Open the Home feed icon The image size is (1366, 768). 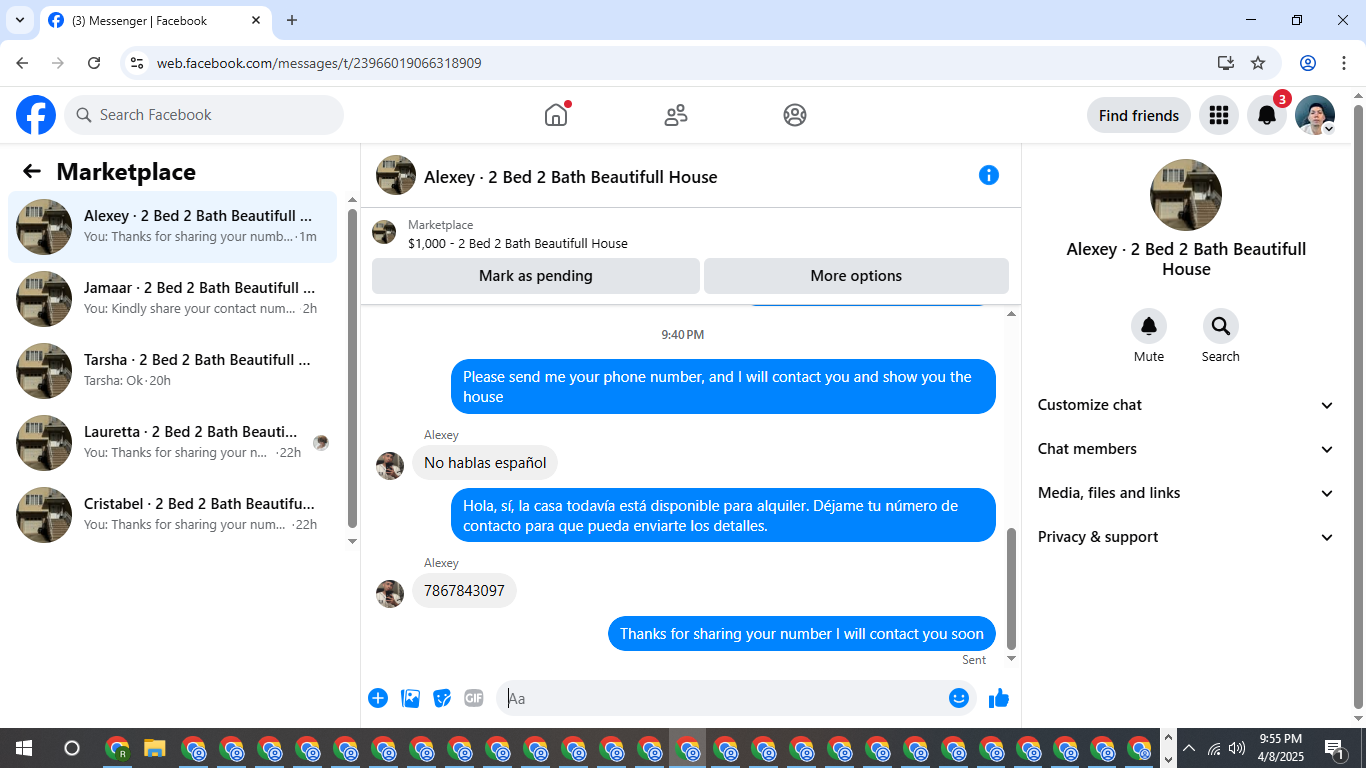pyautogui.click(x=556, y=115)
